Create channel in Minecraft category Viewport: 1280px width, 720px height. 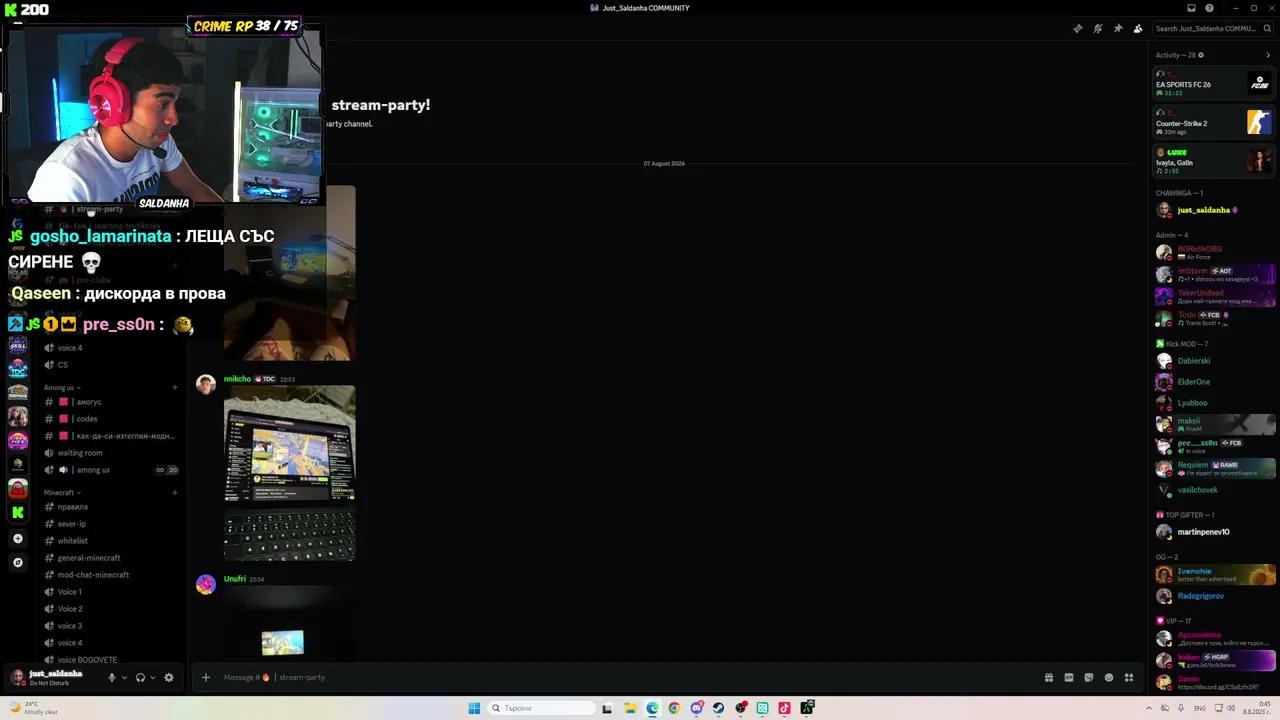tap(175, 492)
